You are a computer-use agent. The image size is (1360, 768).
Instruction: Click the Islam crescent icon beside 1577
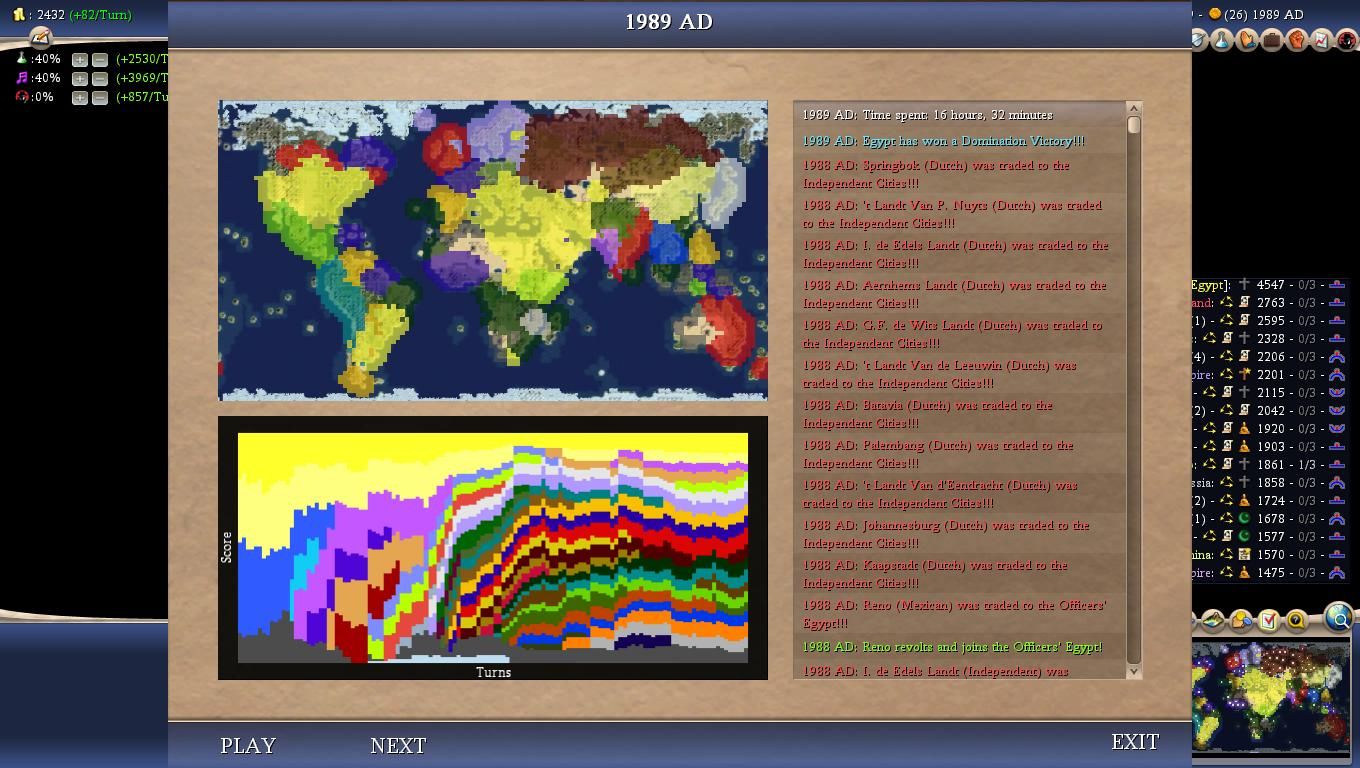1244,537
